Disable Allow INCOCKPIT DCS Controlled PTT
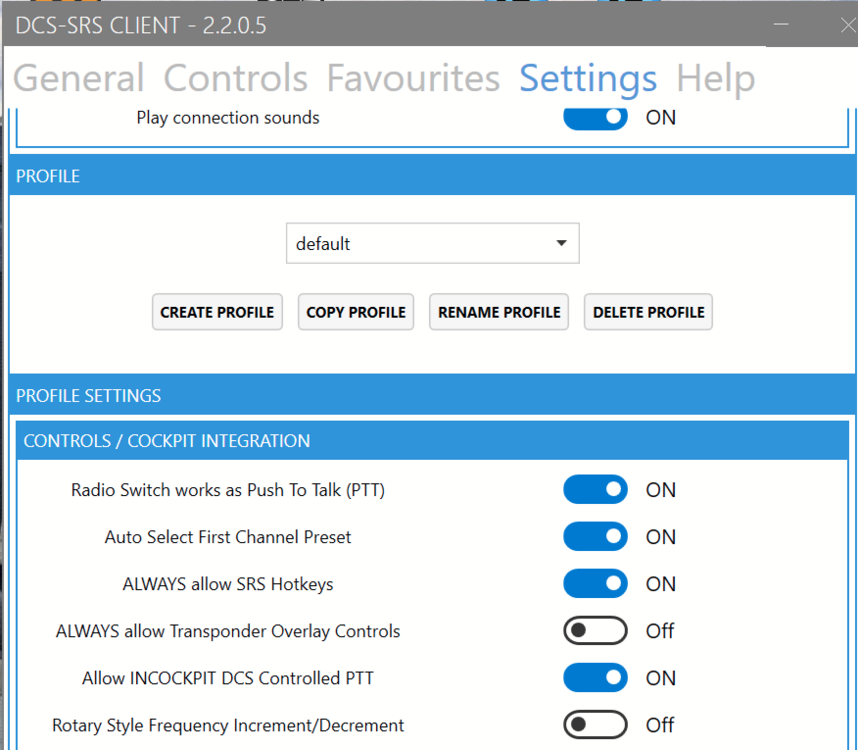 pyautogui.click(x=595, y=678)
